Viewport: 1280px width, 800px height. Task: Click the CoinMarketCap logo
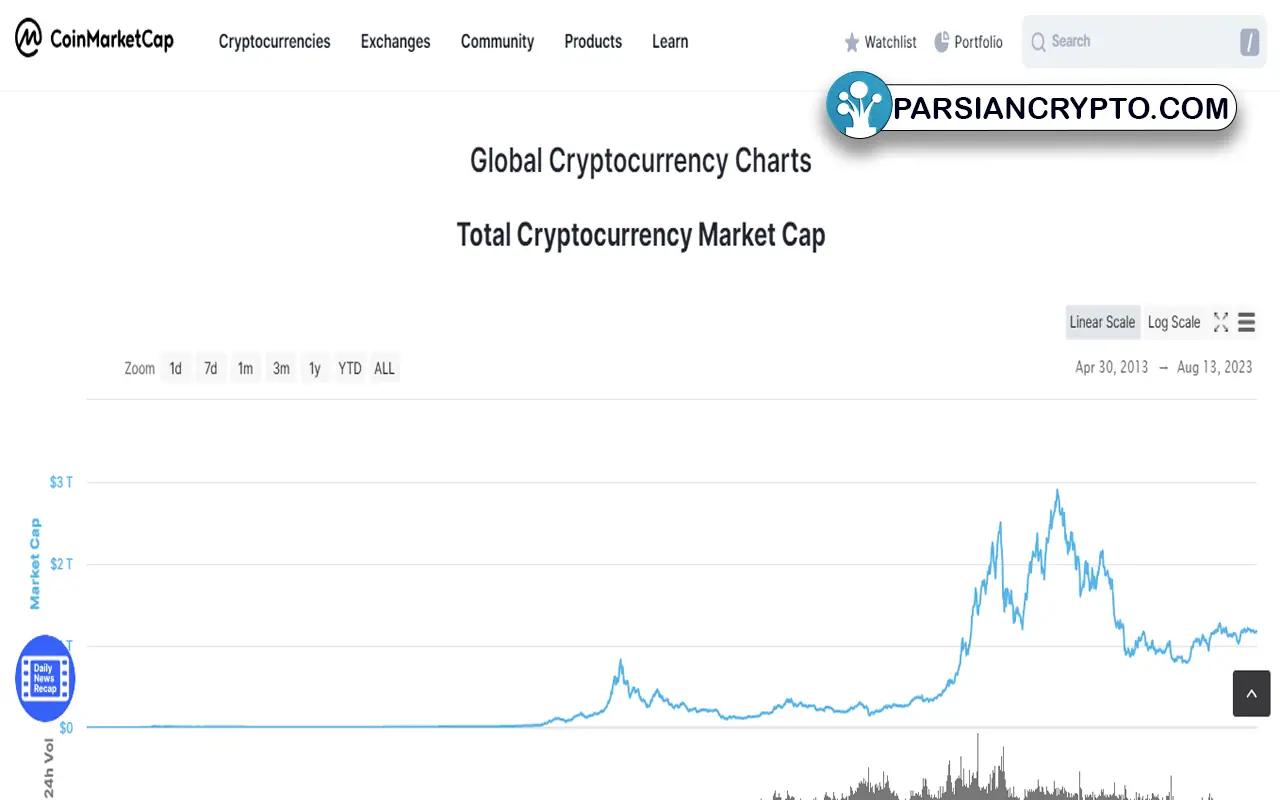click(x=95, y=40)
